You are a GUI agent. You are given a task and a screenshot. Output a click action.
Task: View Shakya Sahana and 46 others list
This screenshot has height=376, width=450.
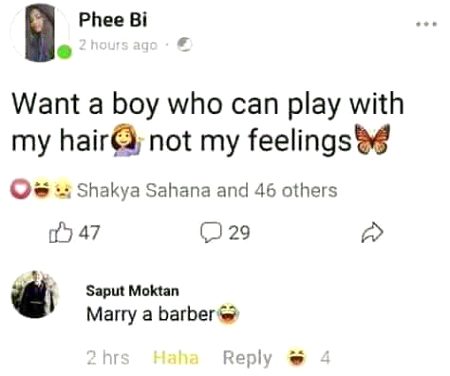coord(207,191)
